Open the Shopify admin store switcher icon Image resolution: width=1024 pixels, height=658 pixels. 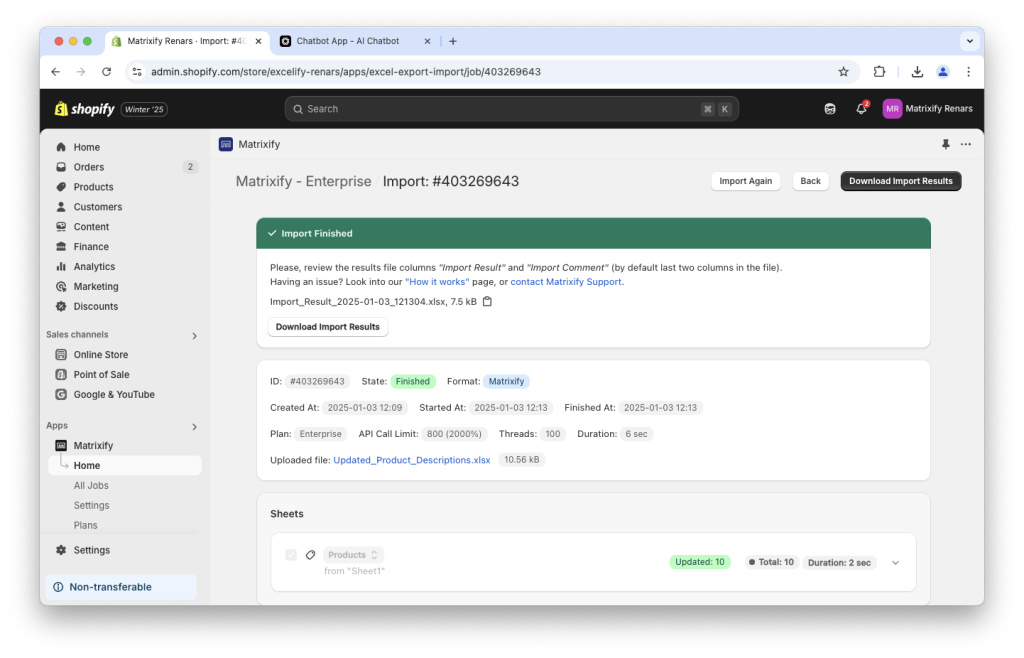(x=830, y=108)
